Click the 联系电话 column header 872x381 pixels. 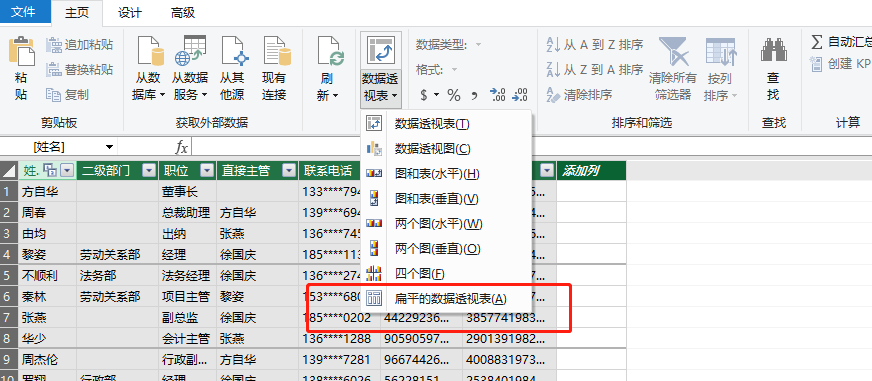pyautogui.click(x=330, y=171)
